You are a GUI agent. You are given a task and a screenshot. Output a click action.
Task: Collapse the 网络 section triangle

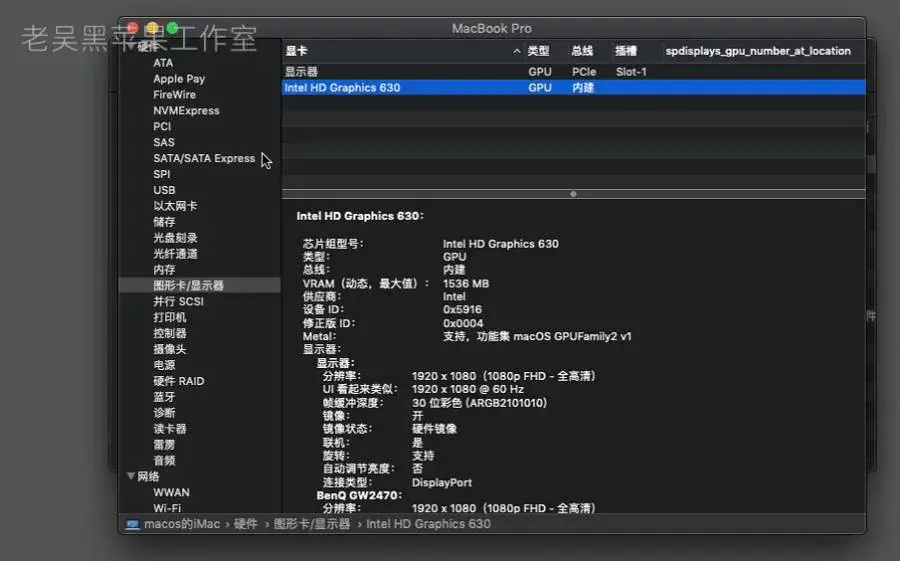(x=131, y=476)
